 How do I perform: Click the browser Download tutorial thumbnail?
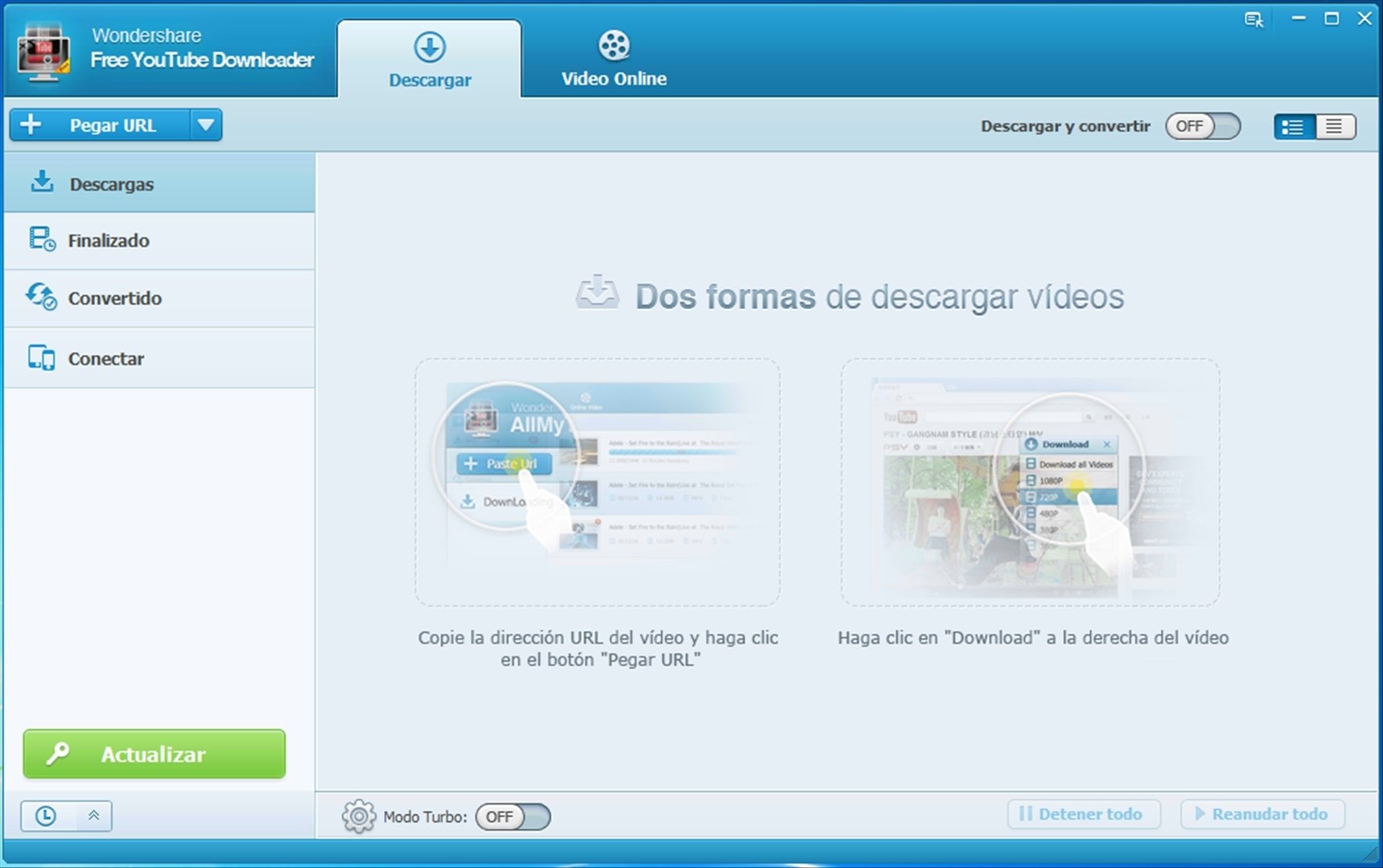point(1031,482)
